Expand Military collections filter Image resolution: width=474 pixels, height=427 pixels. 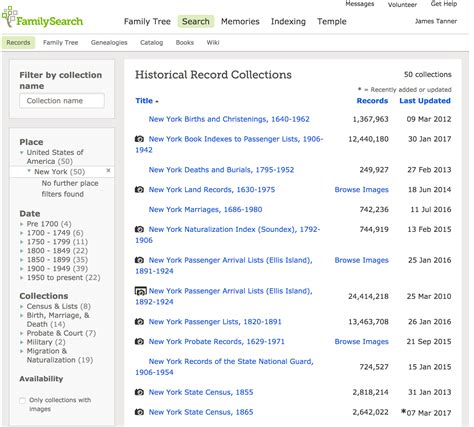[22, 342]
